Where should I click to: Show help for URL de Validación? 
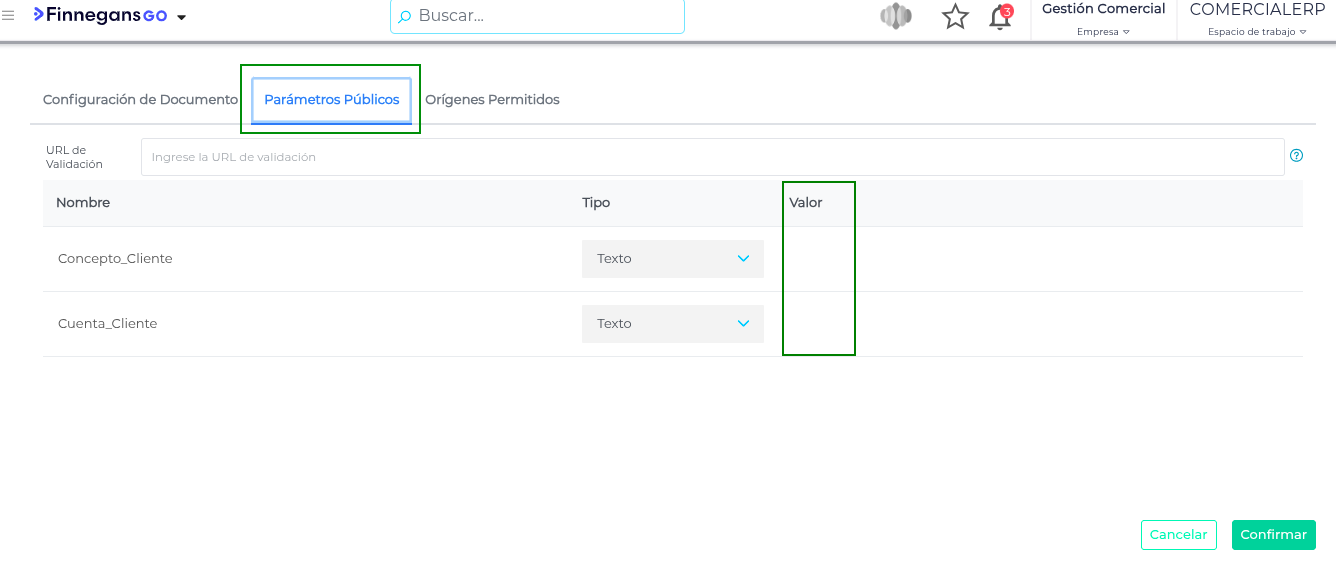click(1296, 156)
